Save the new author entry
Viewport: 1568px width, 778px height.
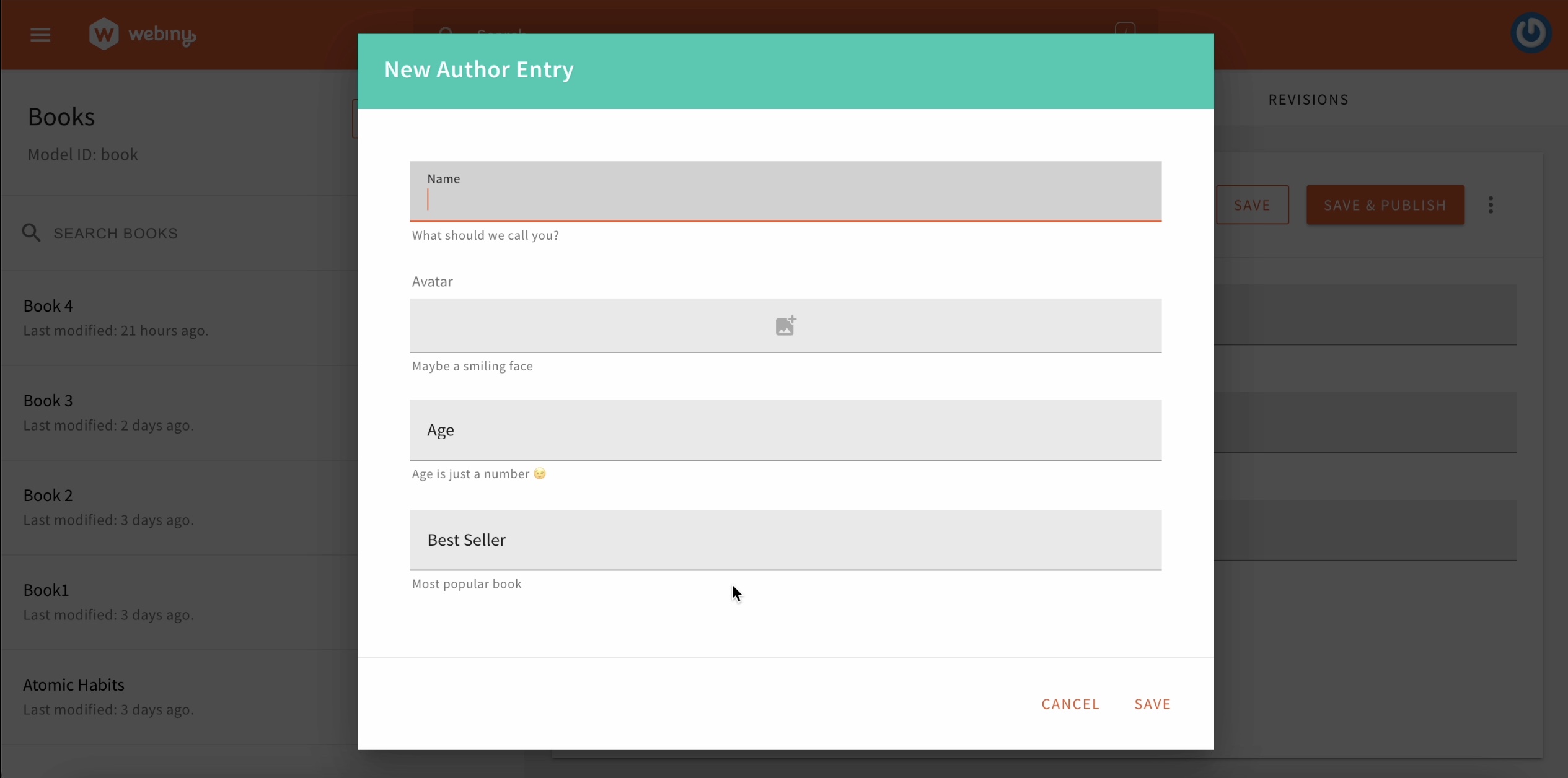(x=1152, y=704)
